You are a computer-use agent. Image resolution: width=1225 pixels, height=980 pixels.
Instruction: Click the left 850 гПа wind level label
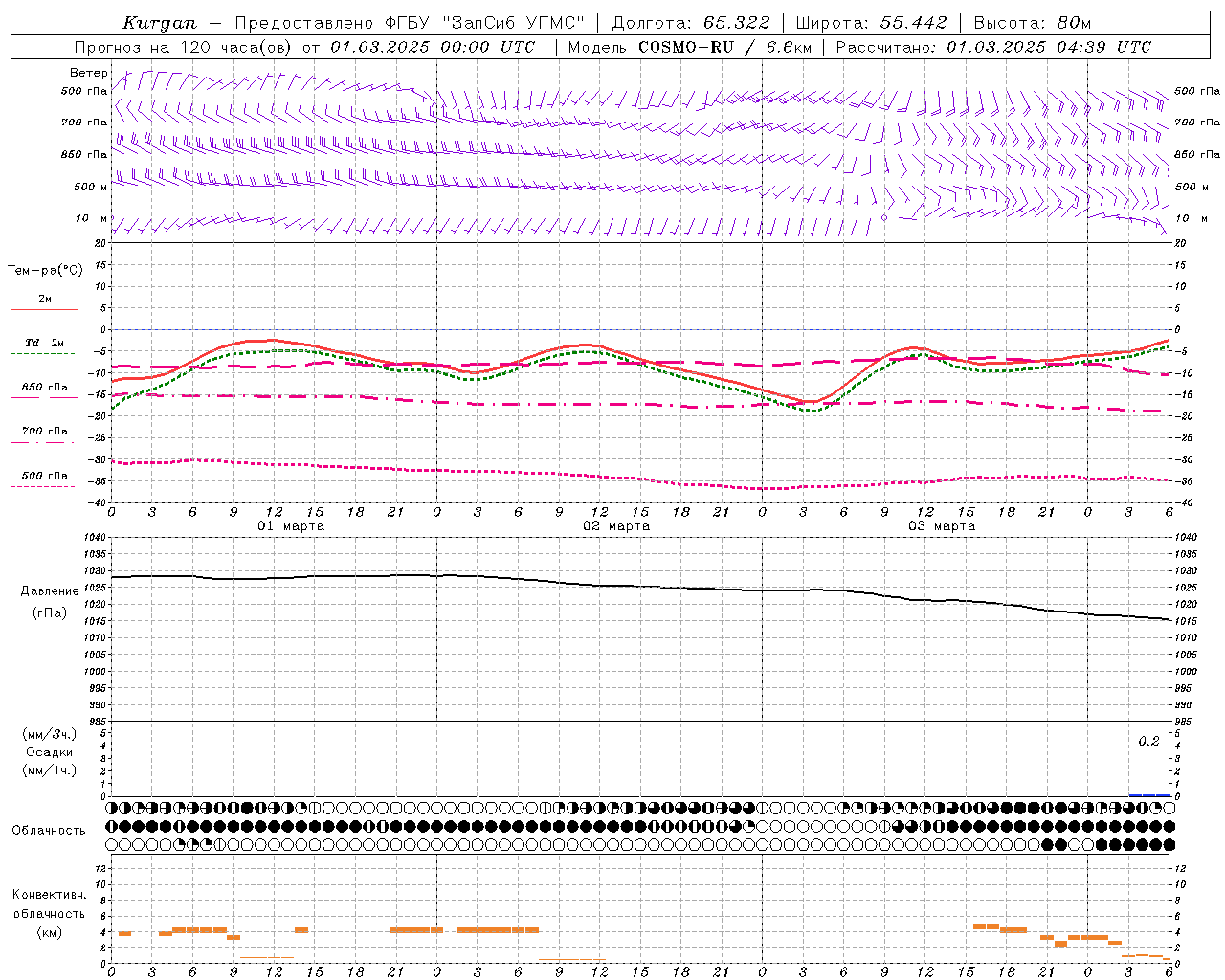pyautogui.click(x=85, y=154)
